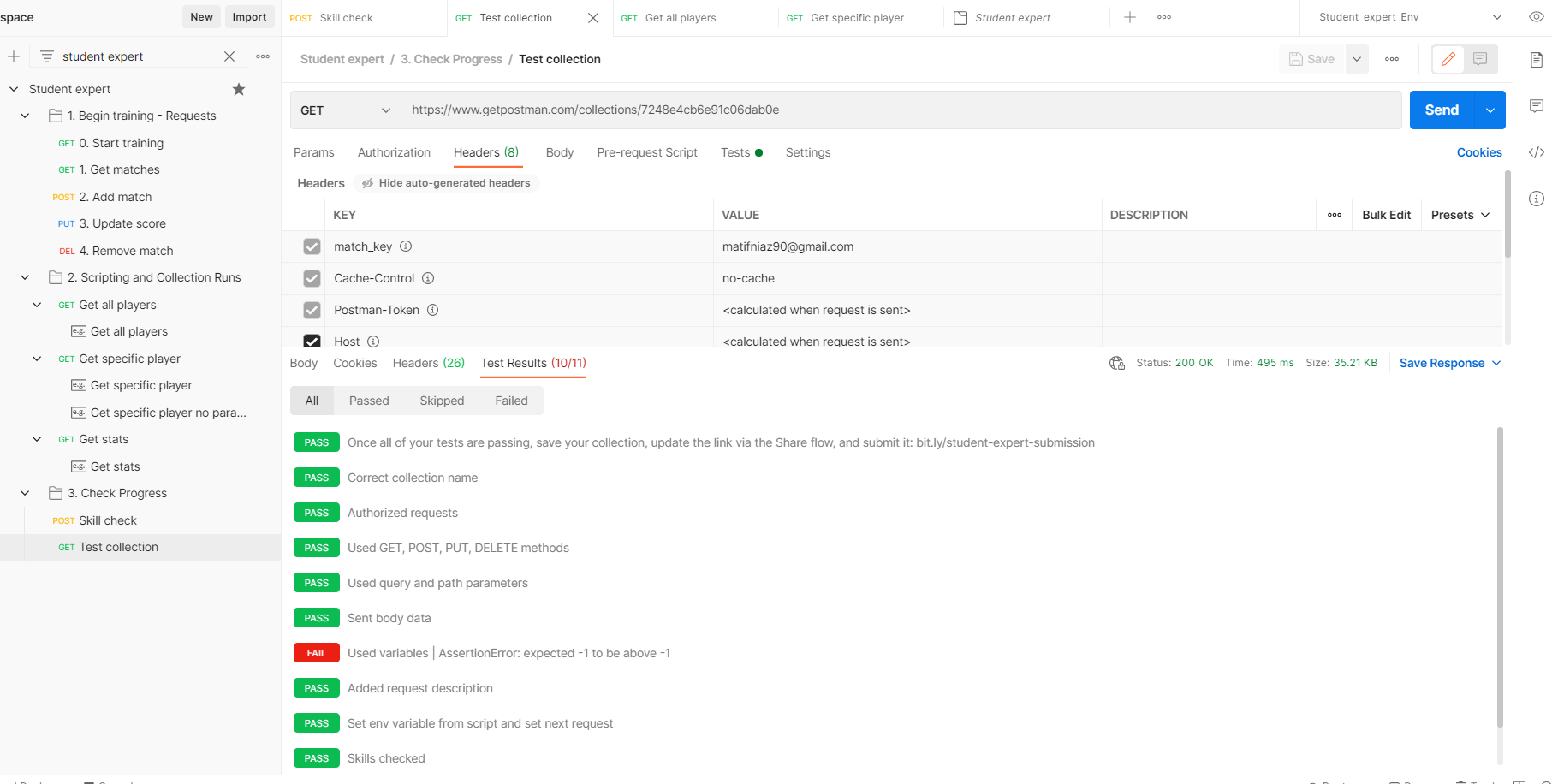
Task: Show only Failed test results
Action: coord(511,401)
